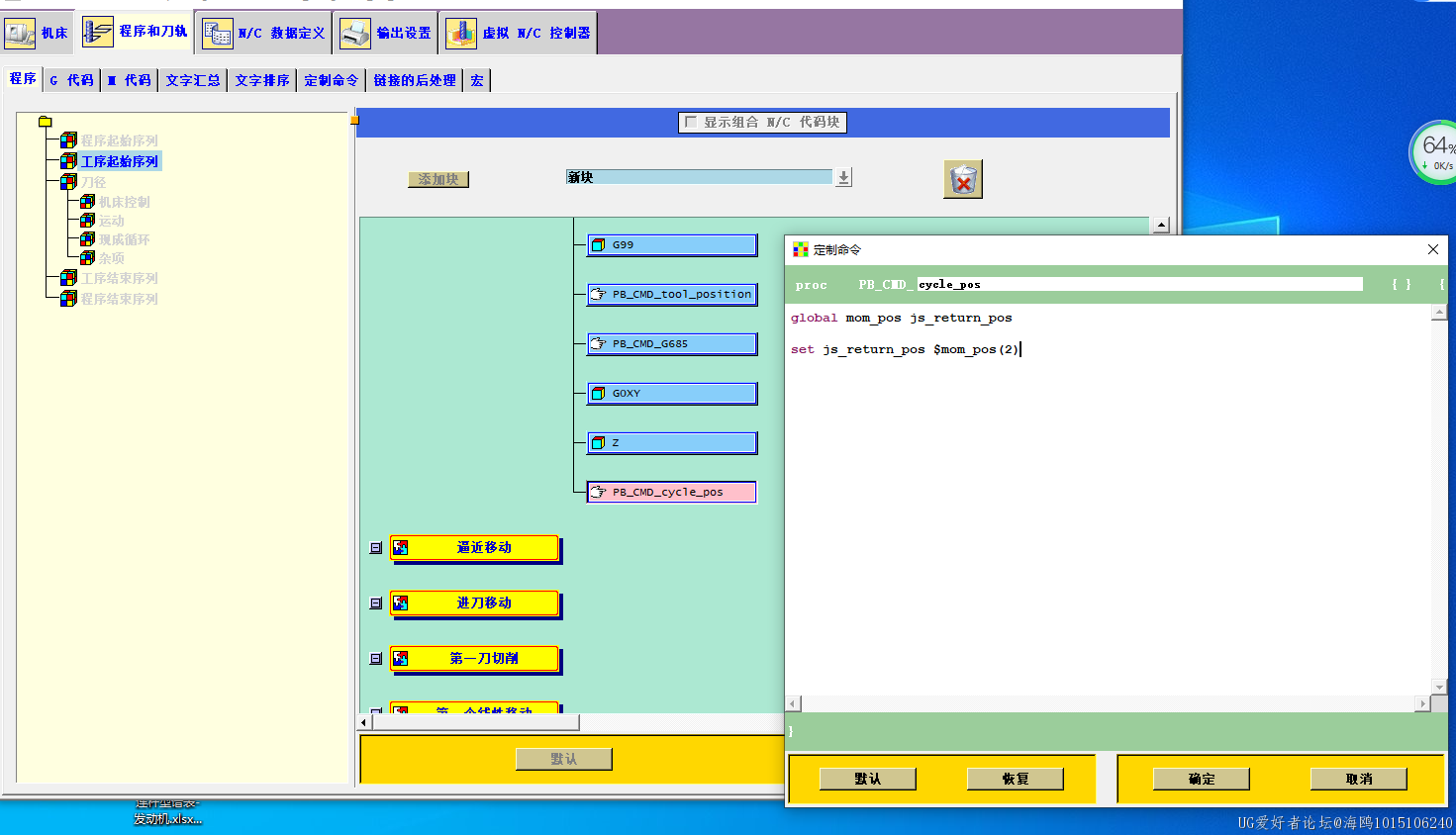Select 刀径 tree node
This screenshot has width=1456, height=835.
[94, 182]
